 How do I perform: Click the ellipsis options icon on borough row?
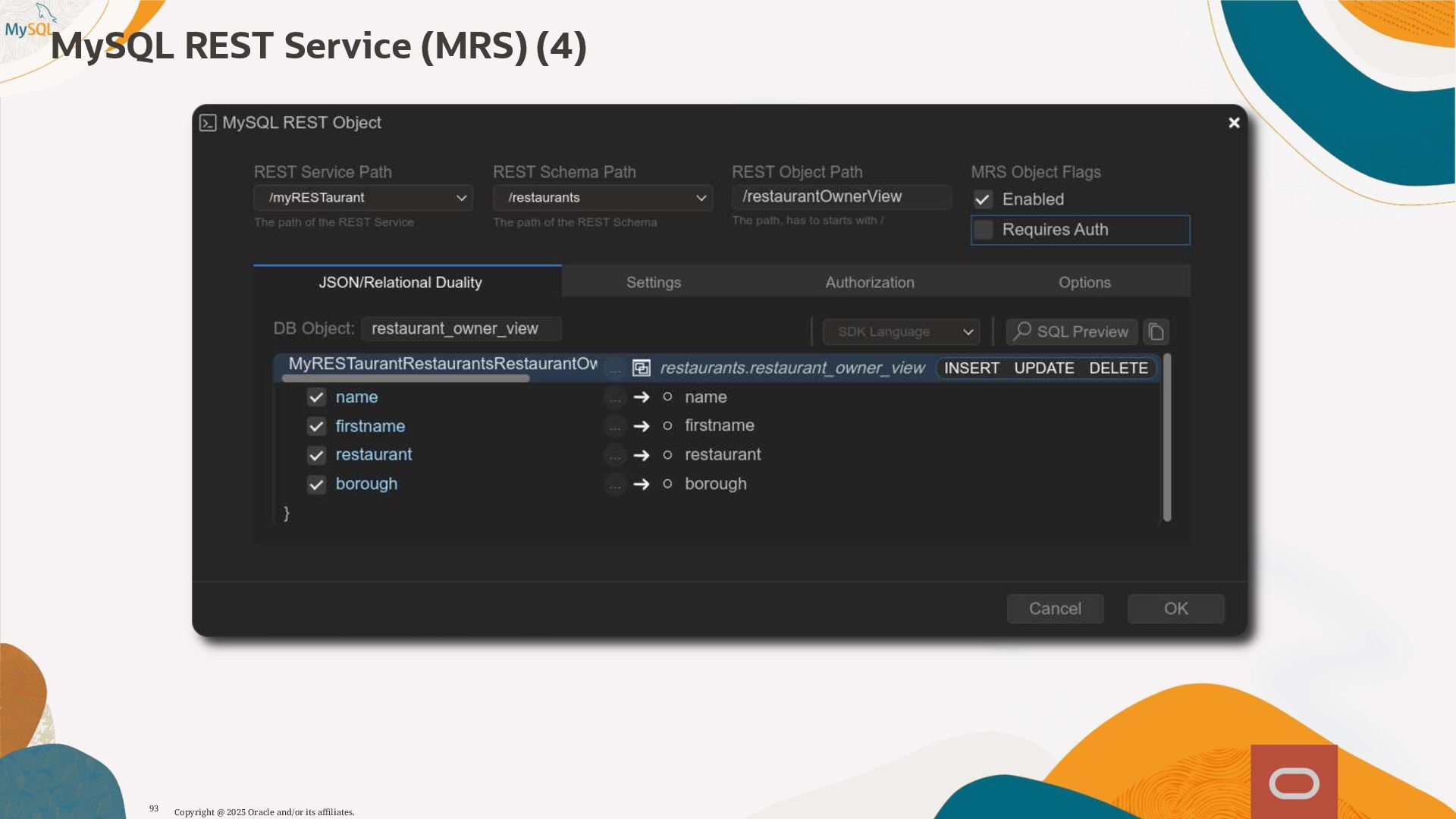pyautogui.click(x=614, y=484)
